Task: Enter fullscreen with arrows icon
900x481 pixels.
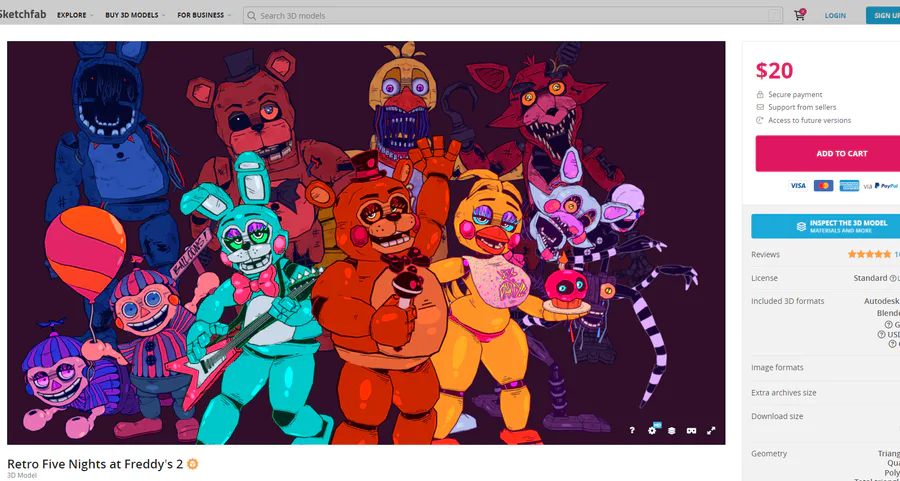Action: (x=711, y=430)
